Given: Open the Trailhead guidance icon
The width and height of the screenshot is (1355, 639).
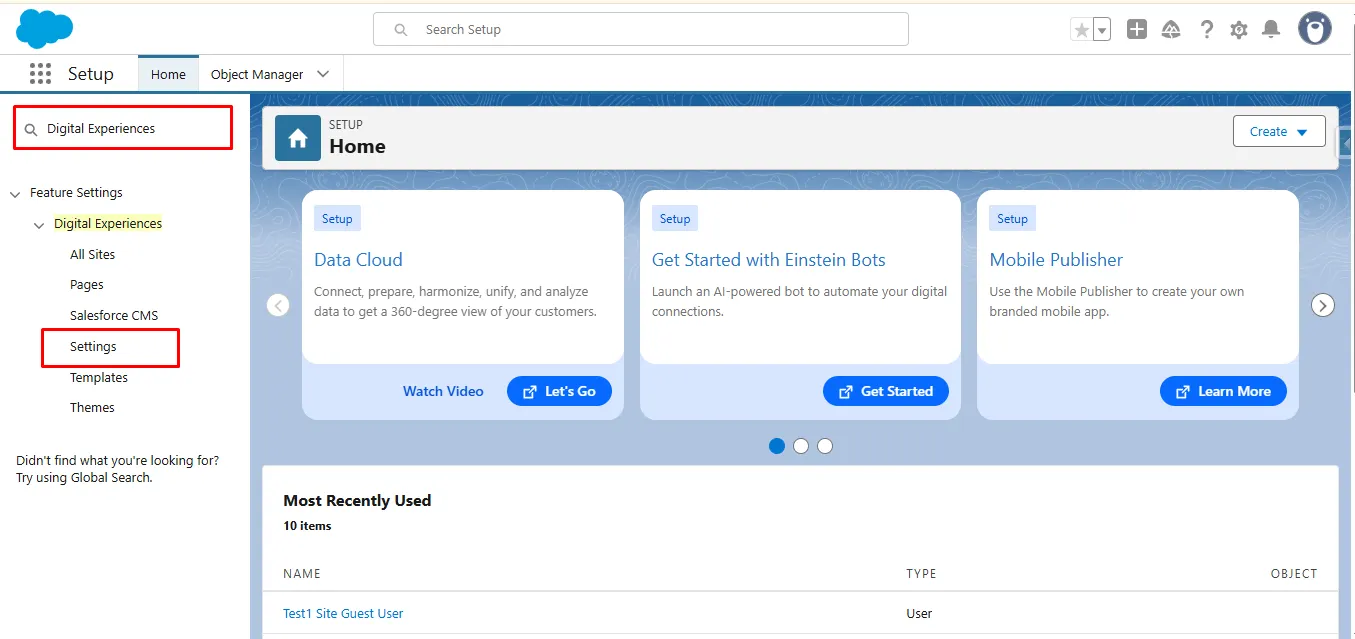Looking at the screenshot, I should click(x=1171, y=30).
